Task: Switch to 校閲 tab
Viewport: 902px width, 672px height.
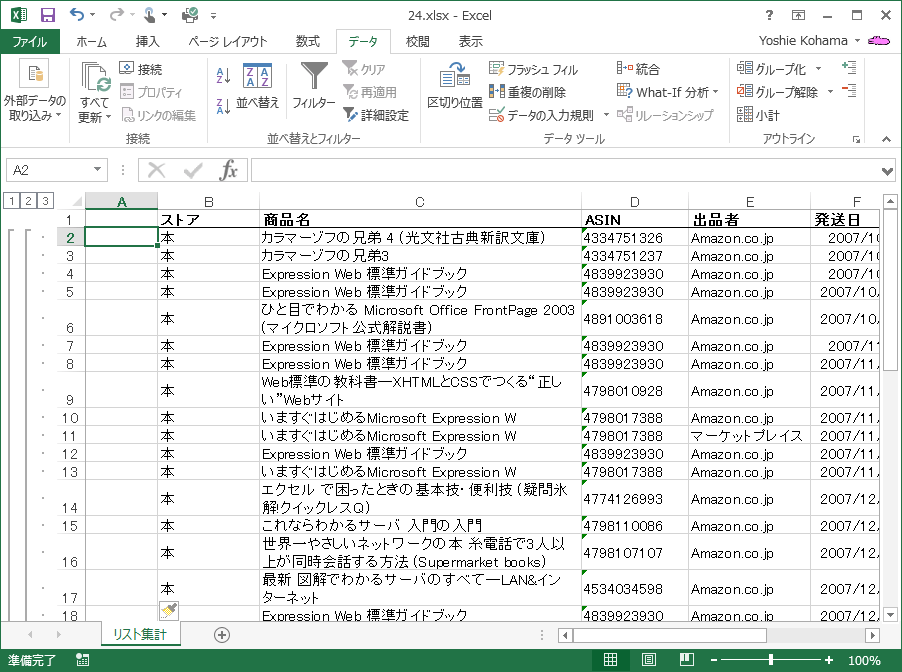Action: (417, 41)
